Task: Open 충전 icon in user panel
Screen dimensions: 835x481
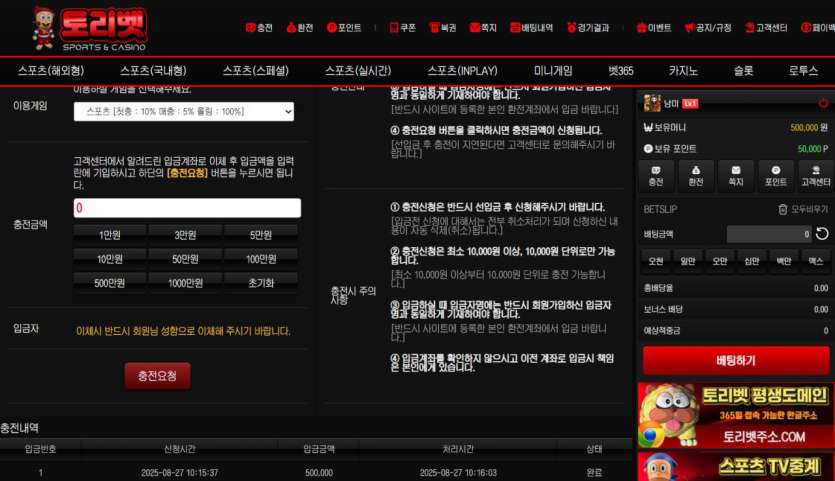Action: pos(656,175)
